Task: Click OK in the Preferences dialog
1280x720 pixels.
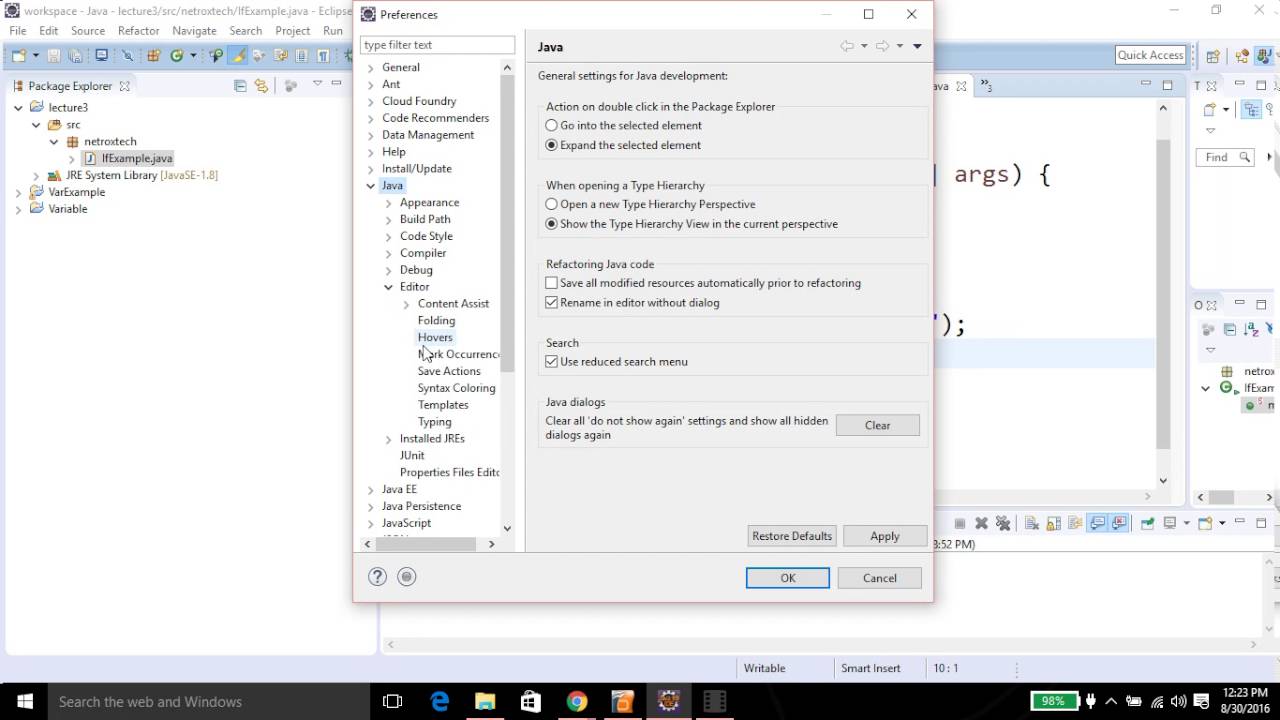Action: point(787,578)
